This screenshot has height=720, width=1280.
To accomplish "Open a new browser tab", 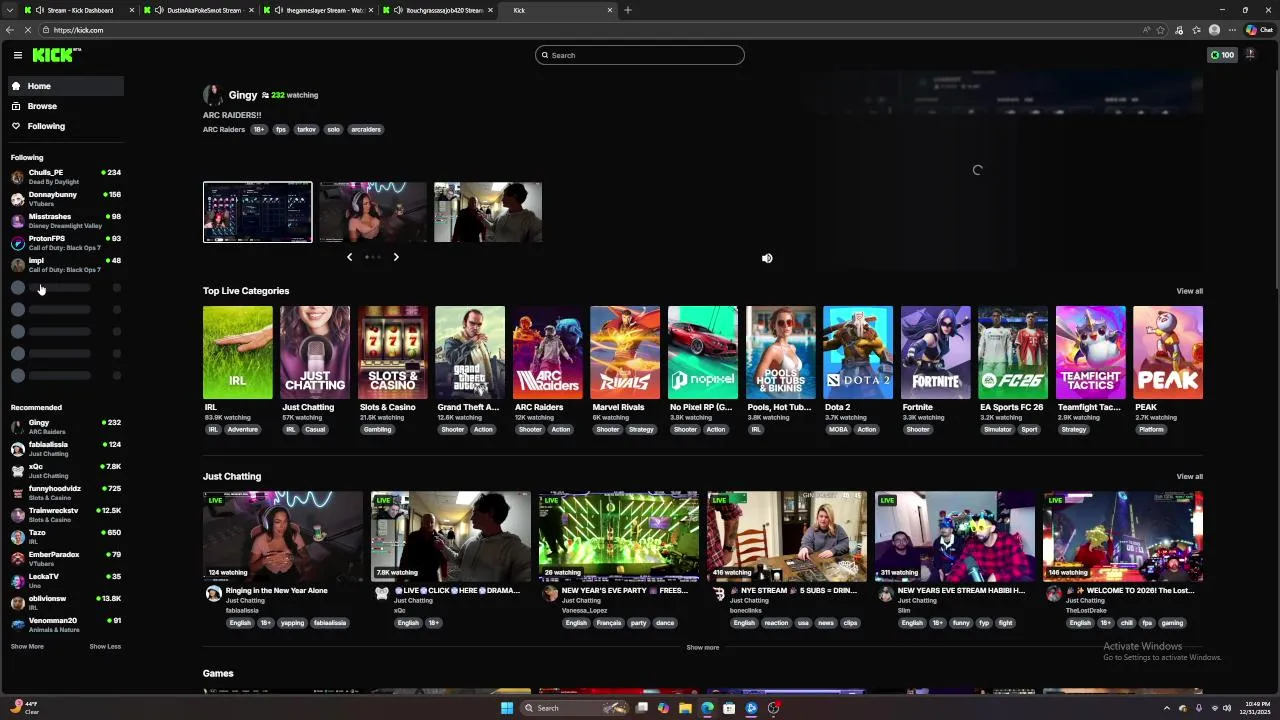I will pyautogui.click(x=628, y=10).
